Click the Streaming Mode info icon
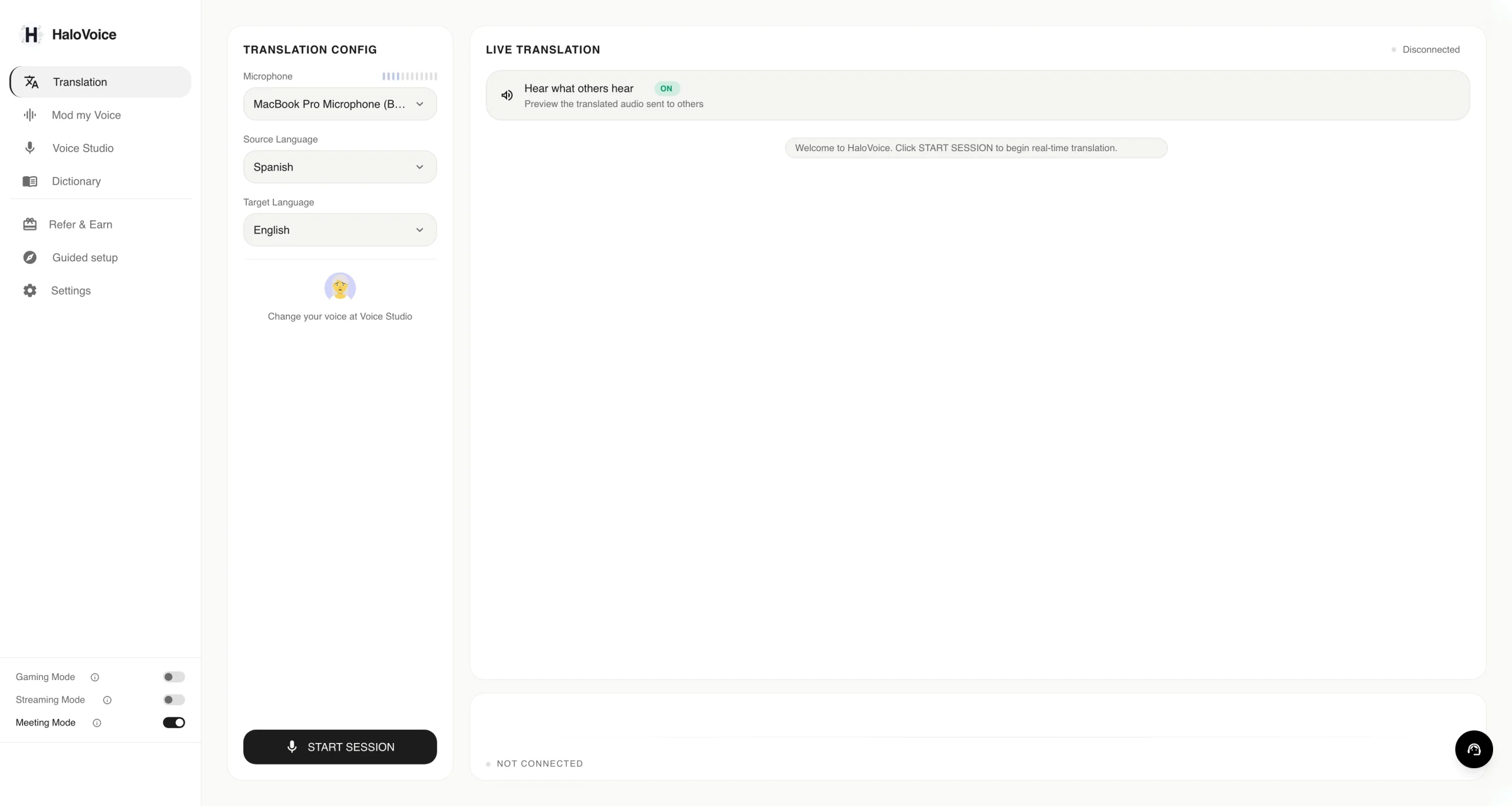1512x806 pixels. tap(107, 700)
